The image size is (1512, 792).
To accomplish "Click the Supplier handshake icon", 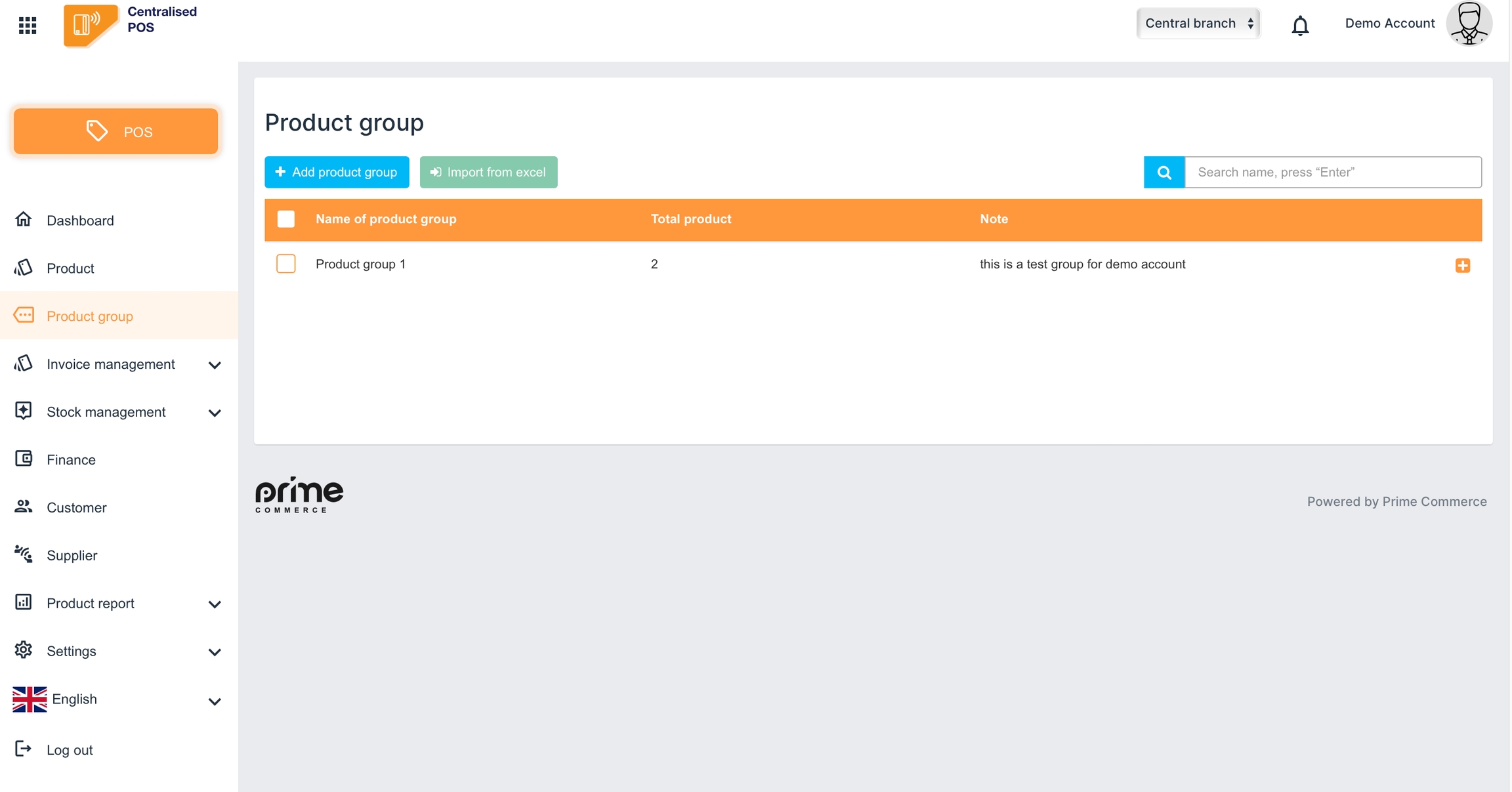I will 24,554.
